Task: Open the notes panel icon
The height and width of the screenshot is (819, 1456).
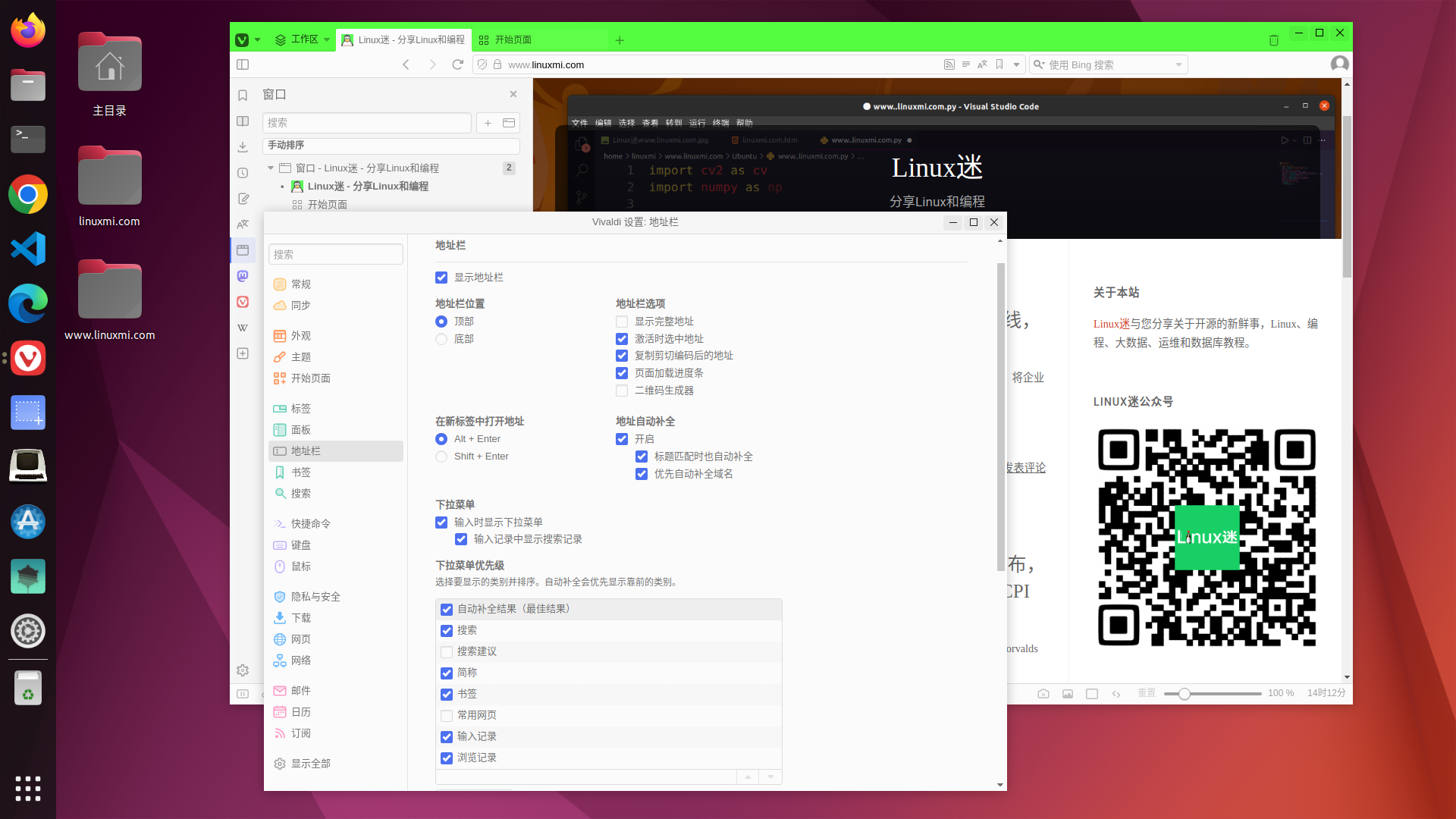Action: pos(243,199)
